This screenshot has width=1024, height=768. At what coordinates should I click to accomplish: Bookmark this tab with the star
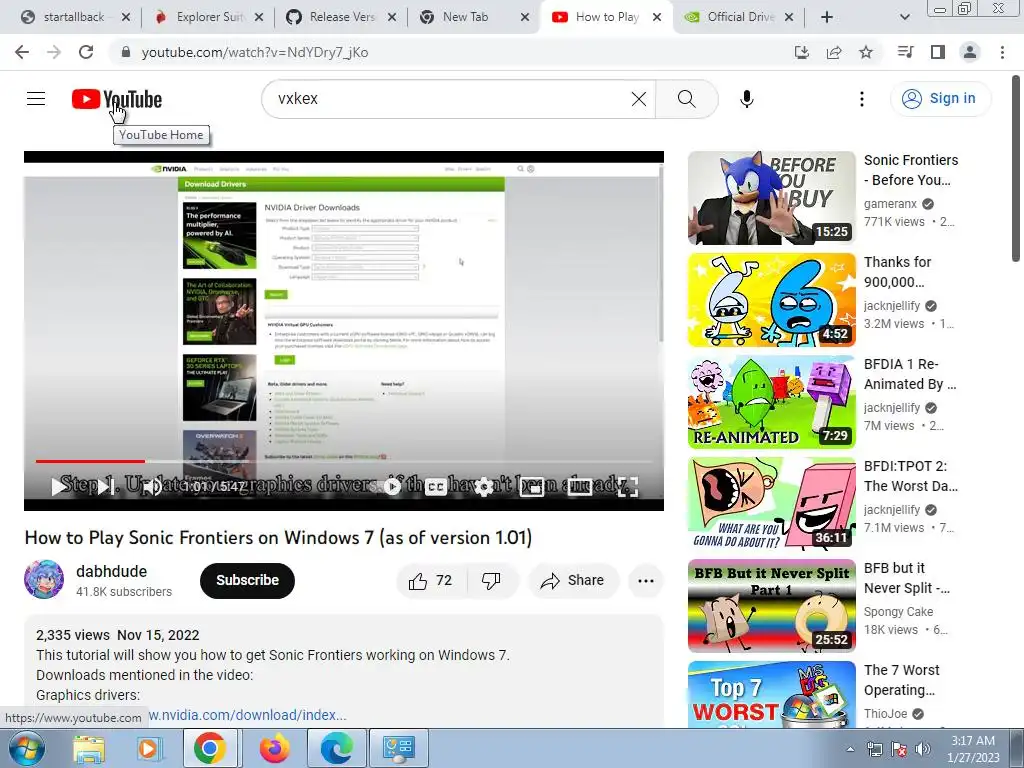point(866,52)
